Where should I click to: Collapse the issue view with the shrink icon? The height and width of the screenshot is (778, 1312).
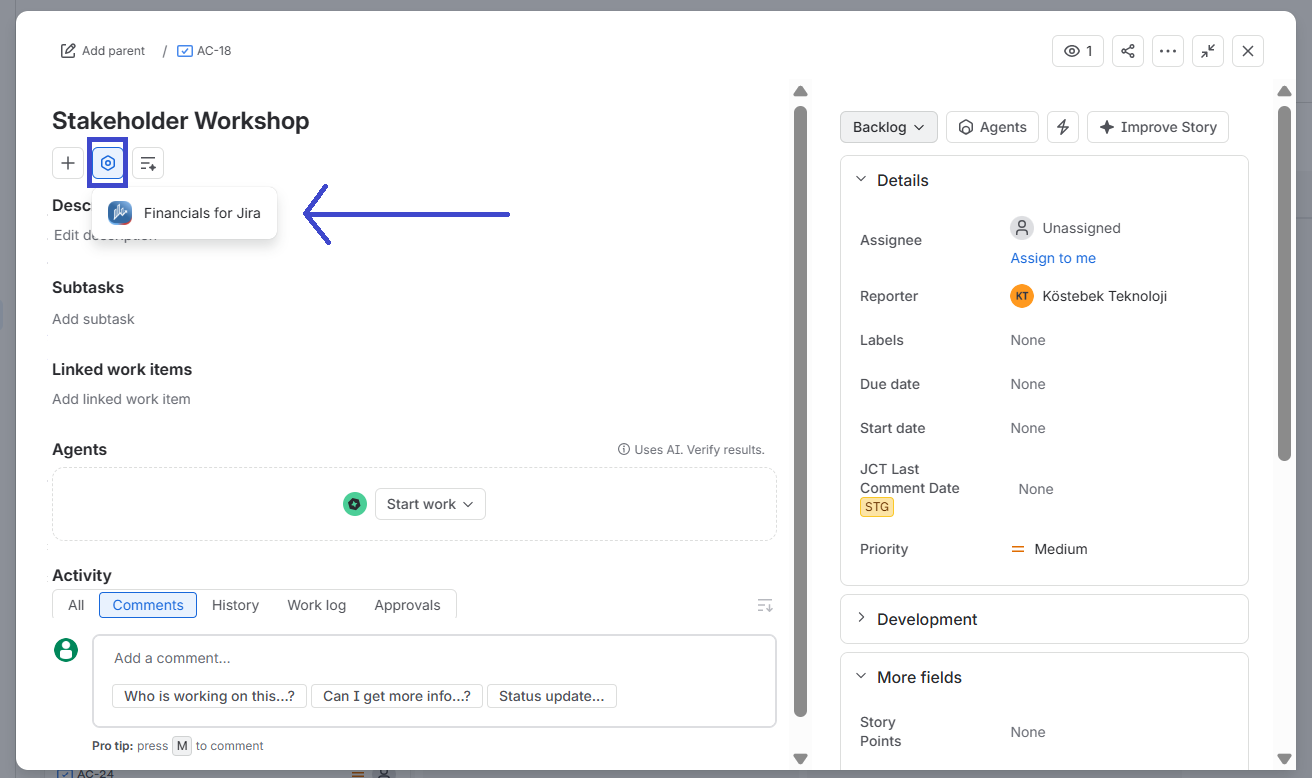point(1208,51)
